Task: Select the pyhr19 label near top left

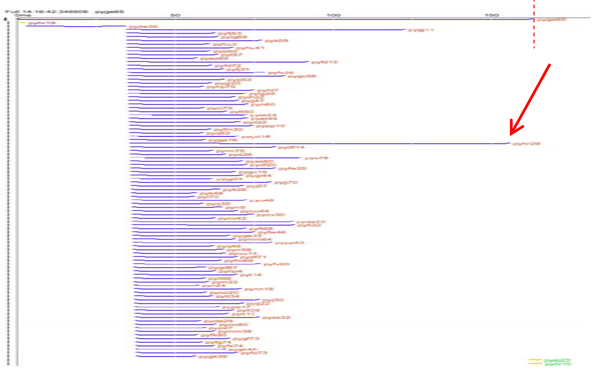Action: [41, 23]
